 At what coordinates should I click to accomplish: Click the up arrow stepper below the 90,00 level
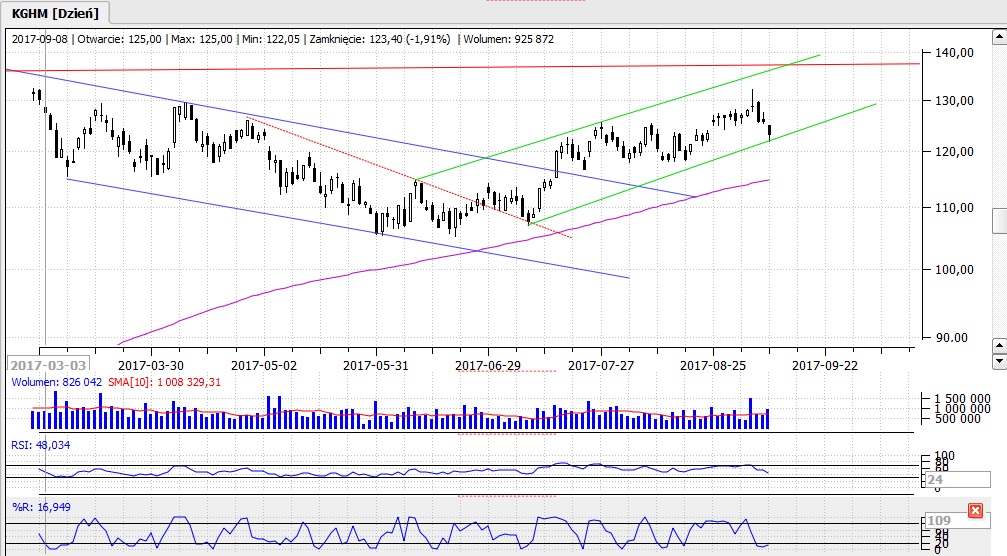pyautogui.click(x=998, y=346)
